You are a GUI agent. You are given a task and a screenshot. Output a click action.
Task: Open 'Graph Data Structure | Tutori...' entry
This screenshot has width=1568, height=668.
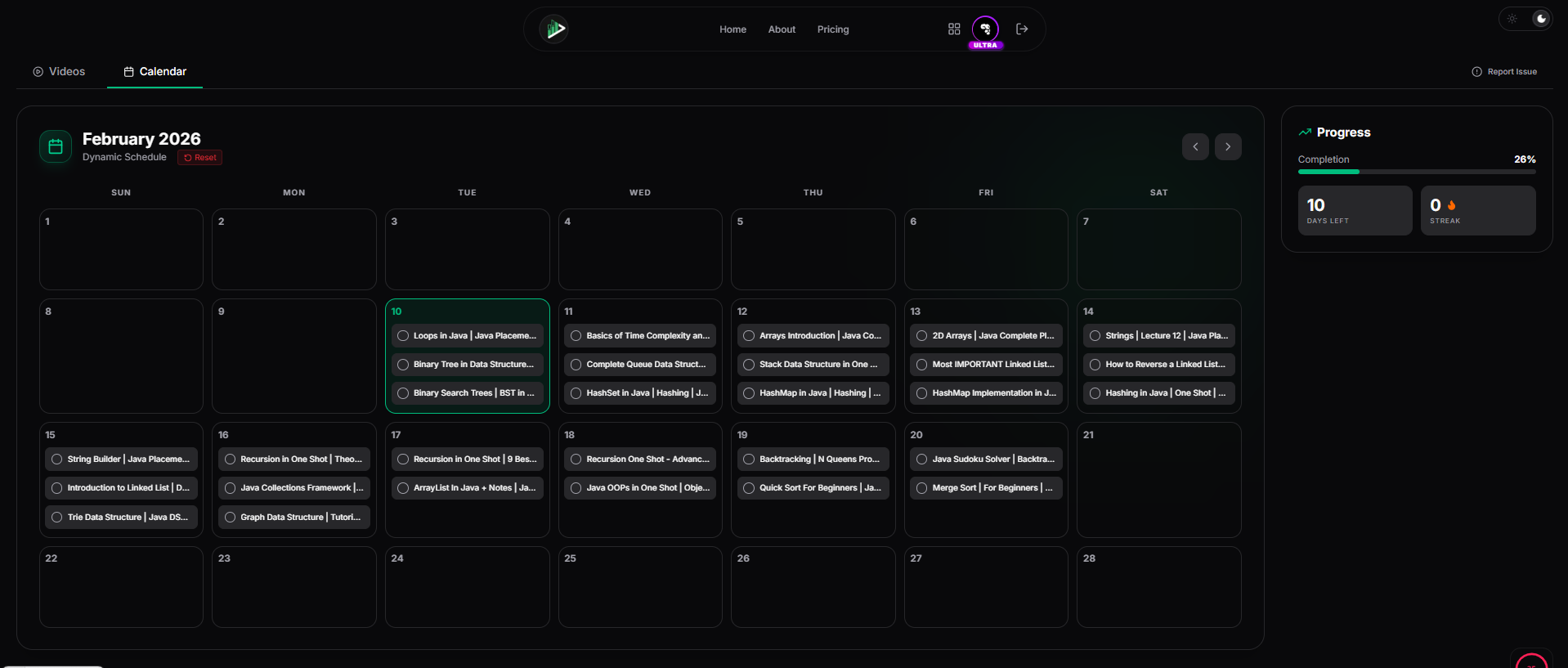coord(294,518)
